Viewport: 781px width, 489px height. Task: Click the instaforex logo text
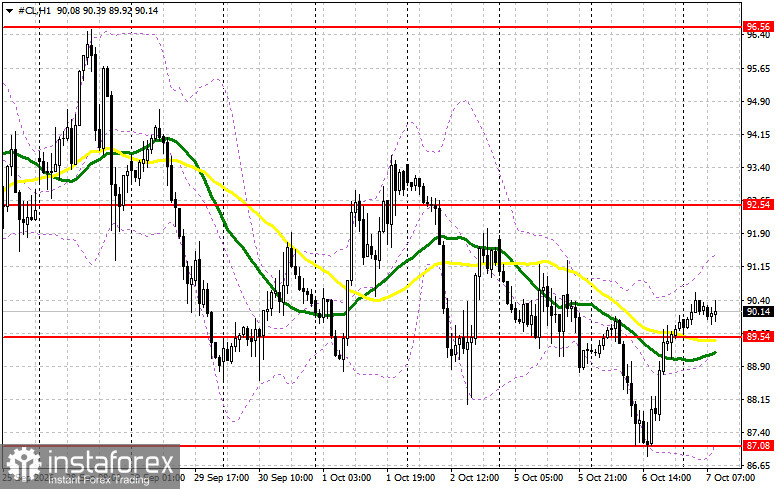tap(110, 462)
